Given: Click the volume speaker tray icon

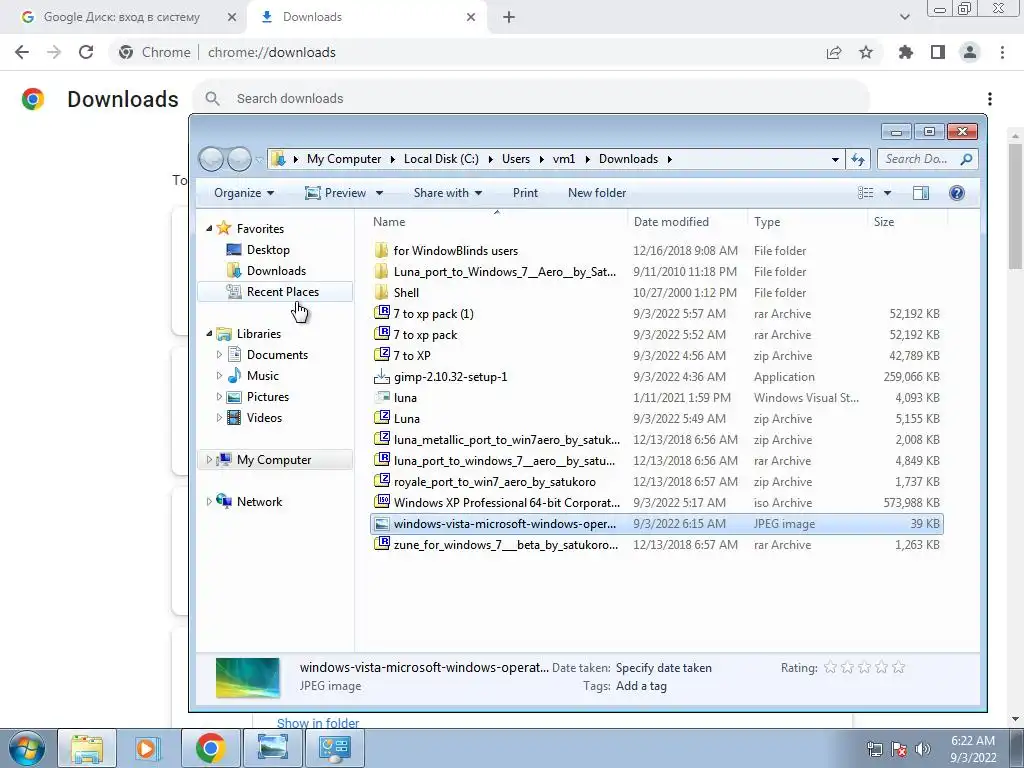Looking at the screenshot, I should pyautogui.click(x=922, y=749).
